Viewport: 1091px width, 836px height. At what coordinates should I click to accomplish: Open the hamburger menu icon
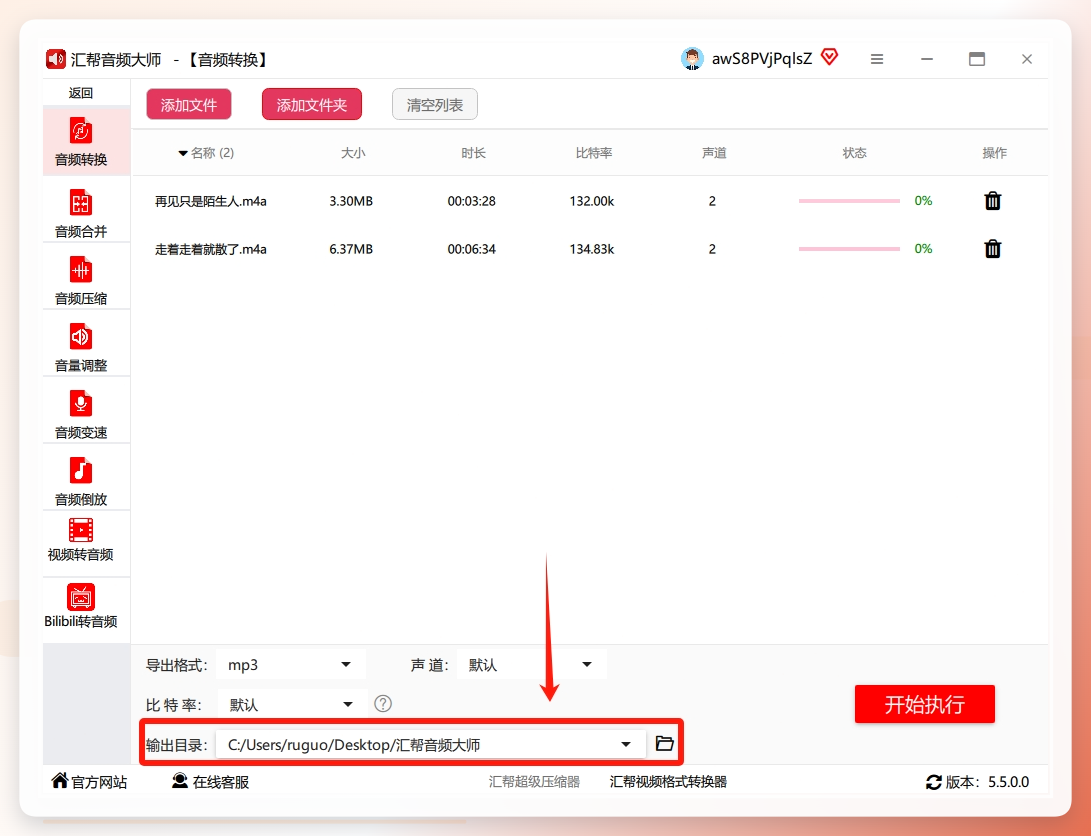point(877,60)
